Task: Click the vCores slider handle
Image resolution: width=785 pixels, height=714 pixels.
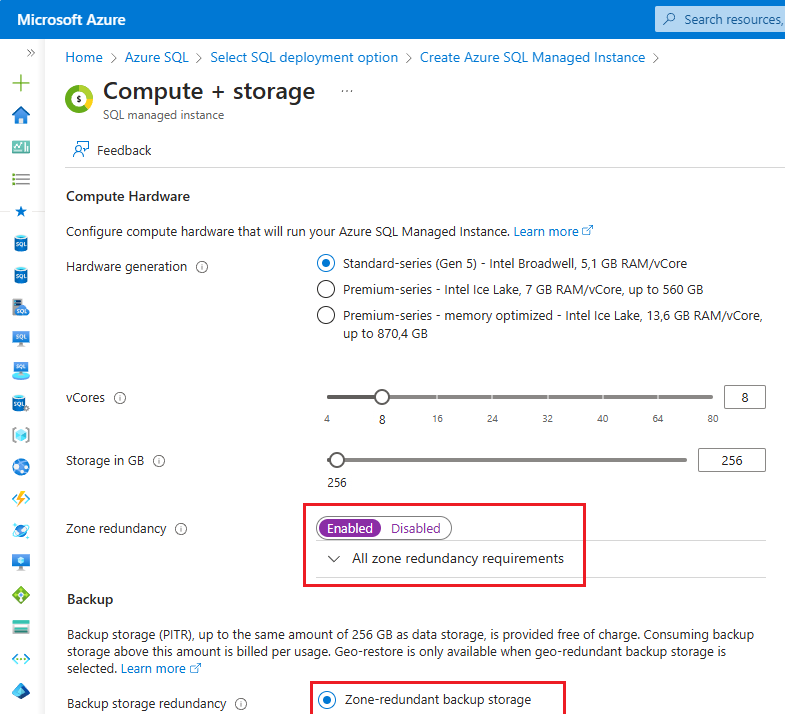Action: coord(381,397)
